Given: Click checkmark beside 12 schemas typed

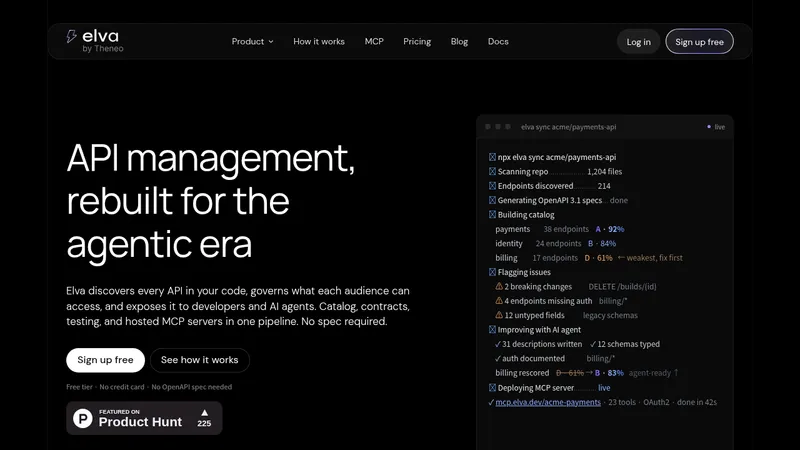Looking at the screenshot, I should click(x=593, y=344).
